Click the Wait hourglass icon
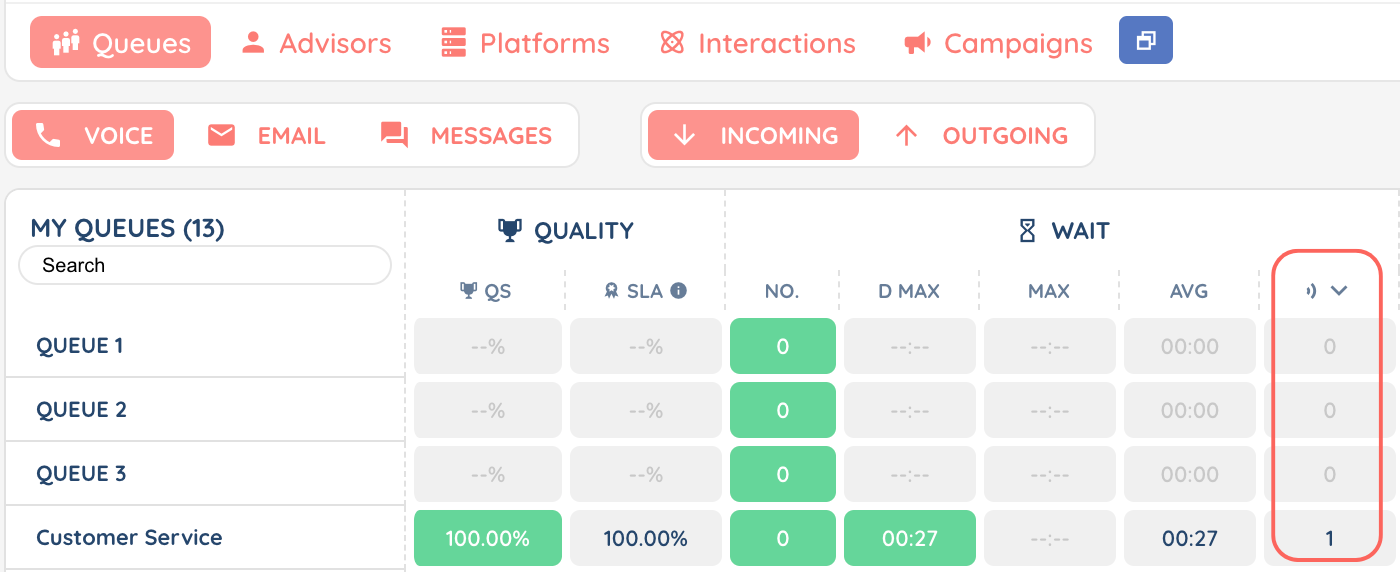 (1027, 231)
